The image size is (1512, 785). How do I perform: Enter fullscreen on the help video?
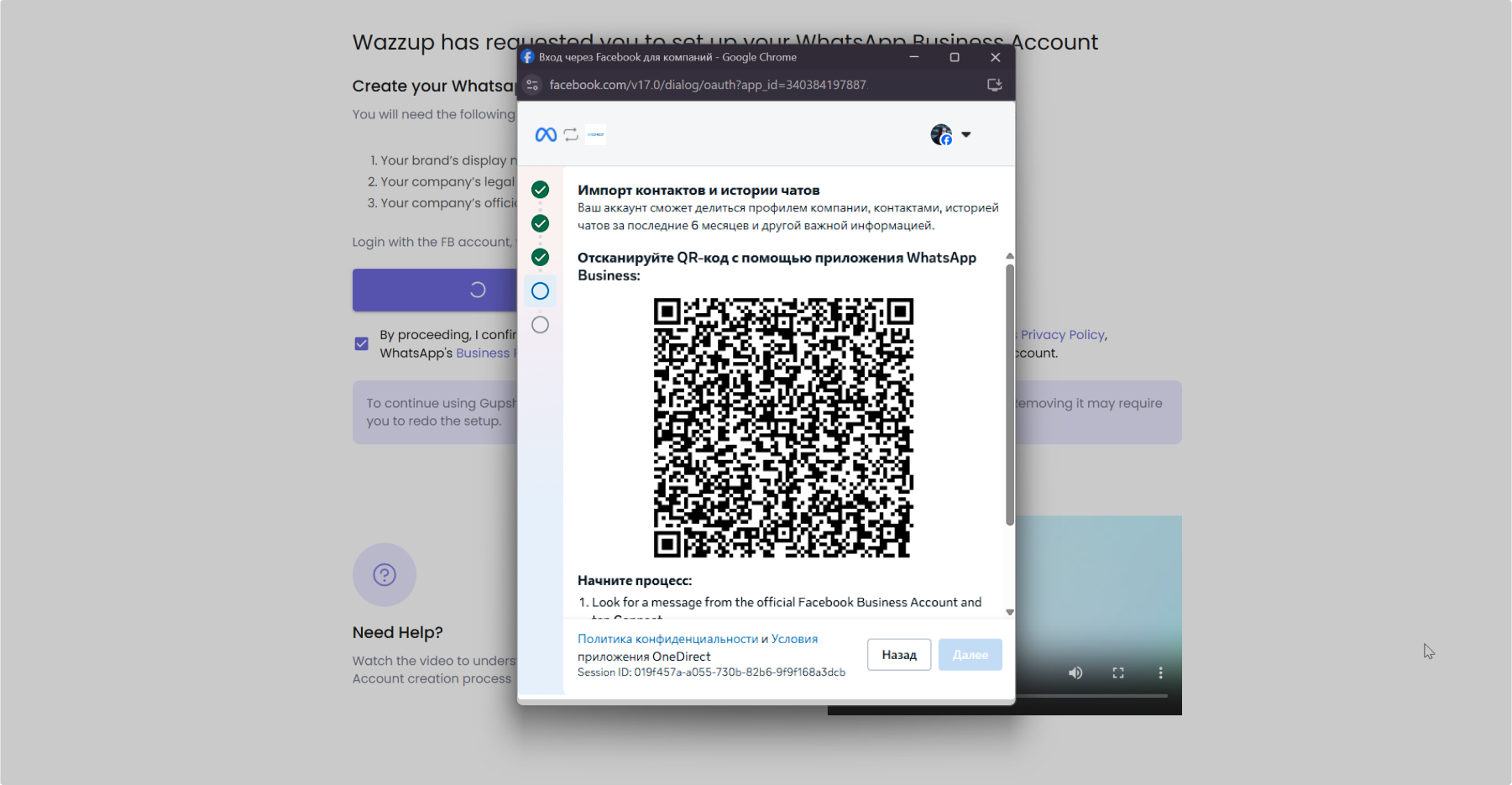click(1118, 673)
